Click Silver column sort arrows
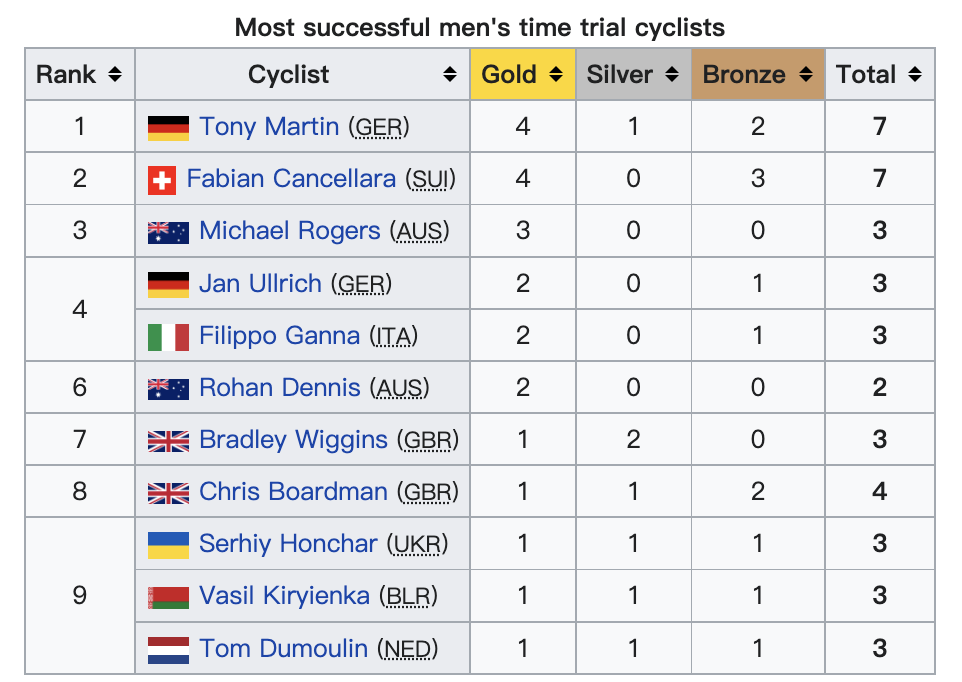 pyautogui.click(x=672, y=75)
